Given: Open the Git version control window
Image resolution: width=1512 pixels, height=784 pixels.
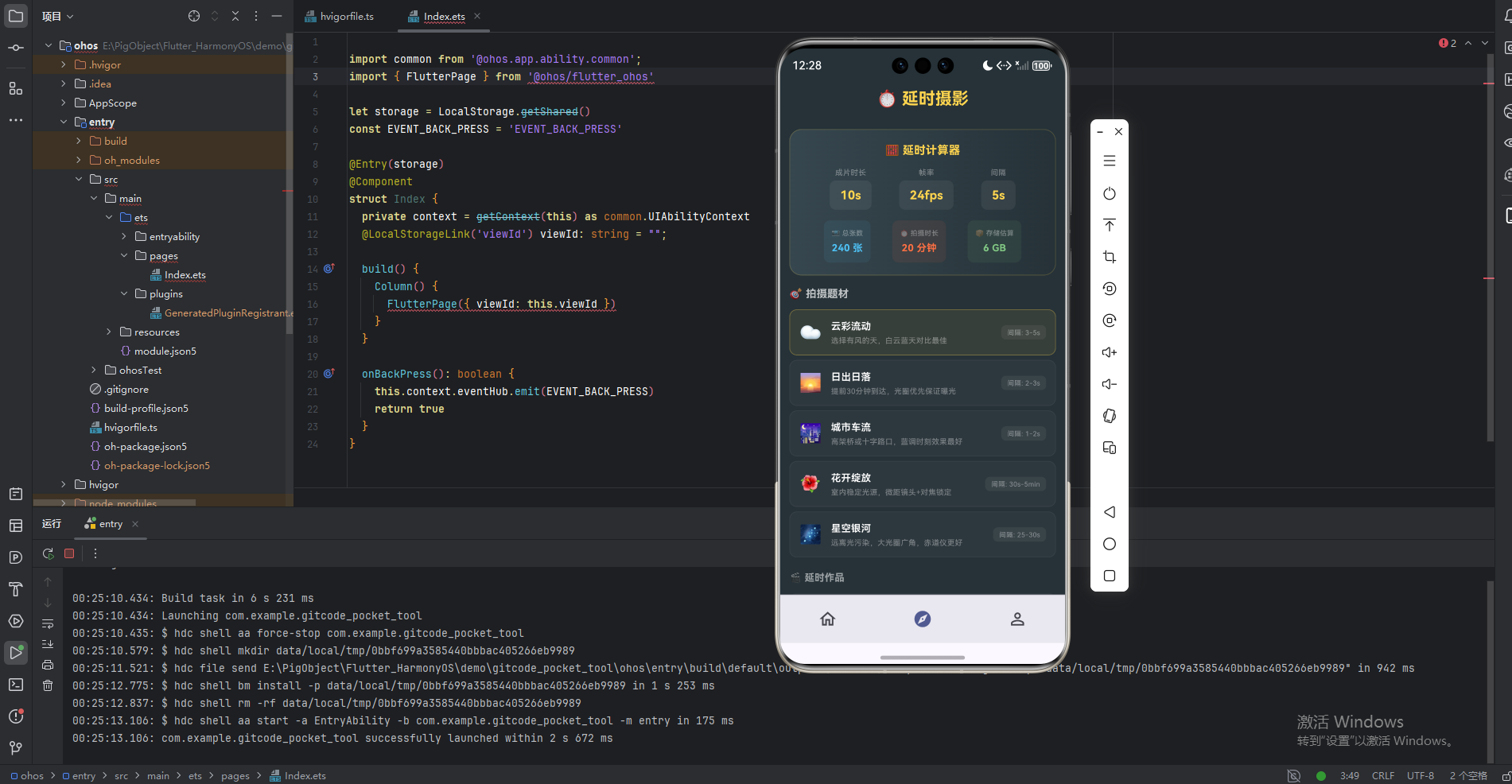Looking at the screenshot, I should (x=16, y=748).
